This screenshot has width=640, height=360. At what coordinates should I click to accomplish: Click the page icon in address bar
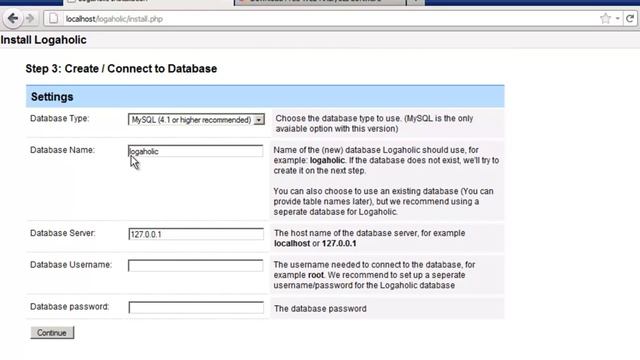pos(53,18)
